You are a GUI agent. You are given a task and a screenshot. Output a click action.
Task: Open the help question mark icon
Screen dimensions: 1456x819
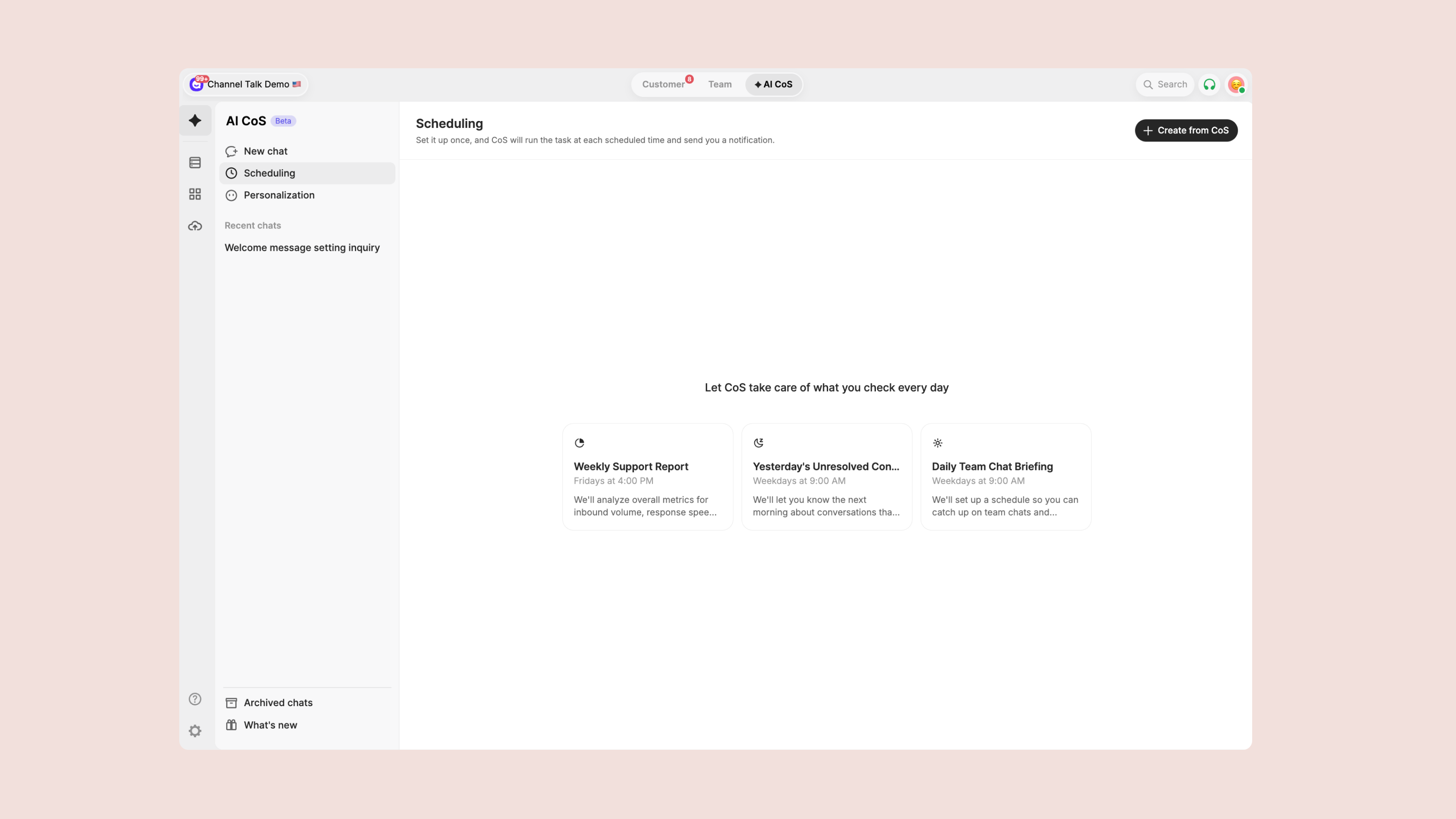point(195,699)
